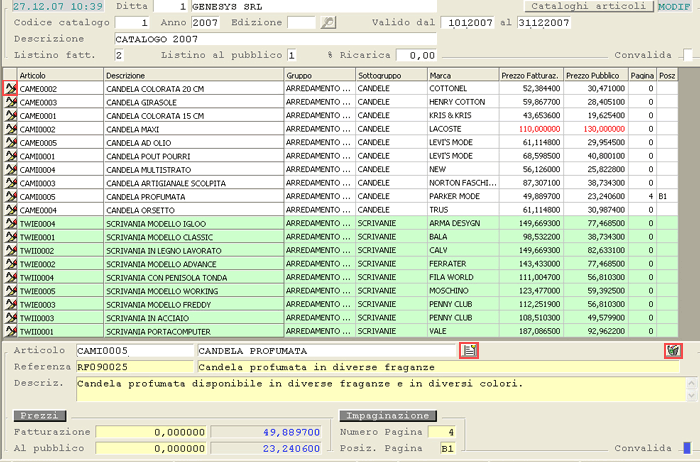Click the edit icon for row CAMI0005
This screenshot has height=462, width=700.
[x=10, y=196]
